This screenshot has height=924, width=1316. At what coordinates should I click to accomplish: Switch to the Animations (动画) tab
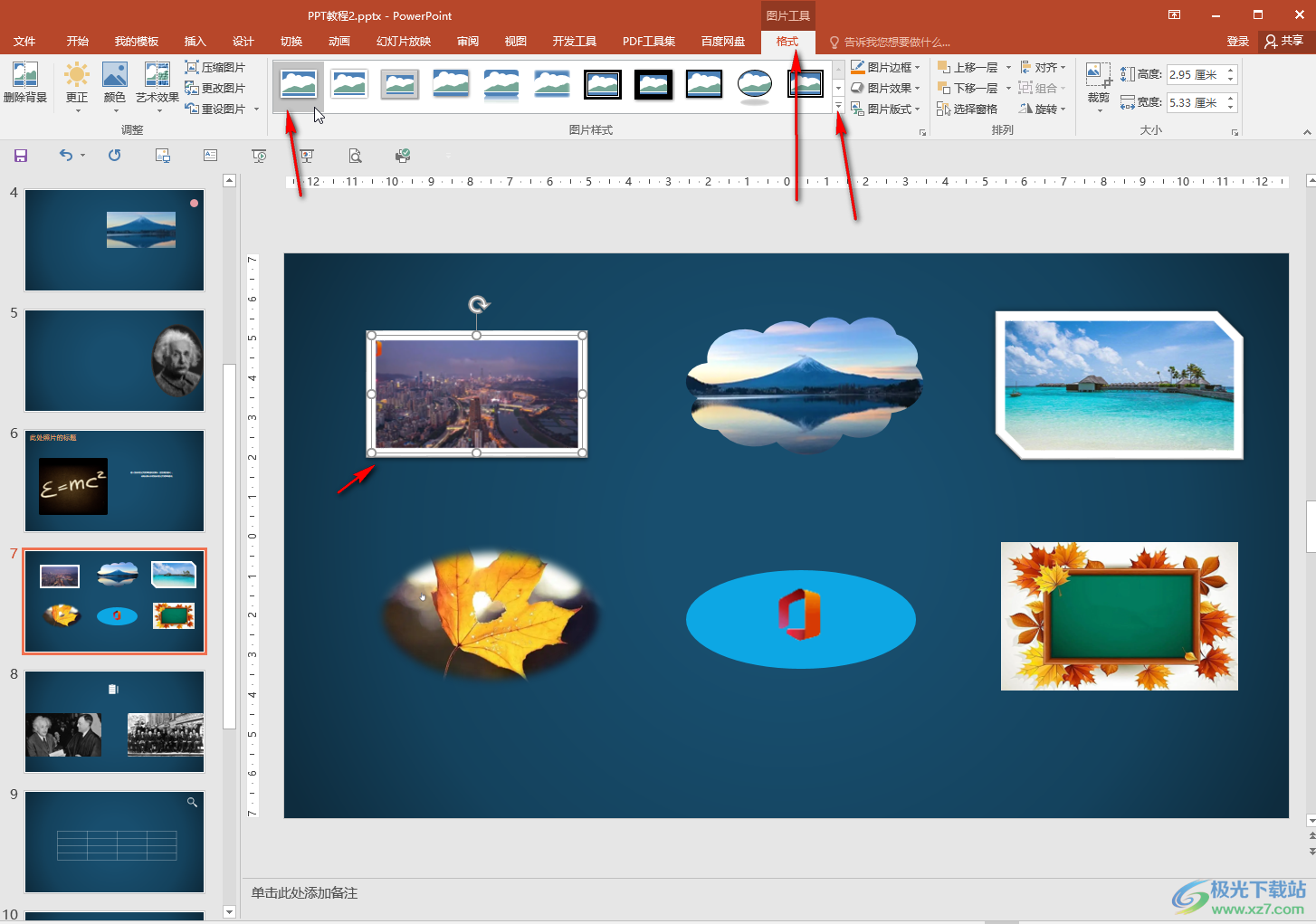coord(339,42)
